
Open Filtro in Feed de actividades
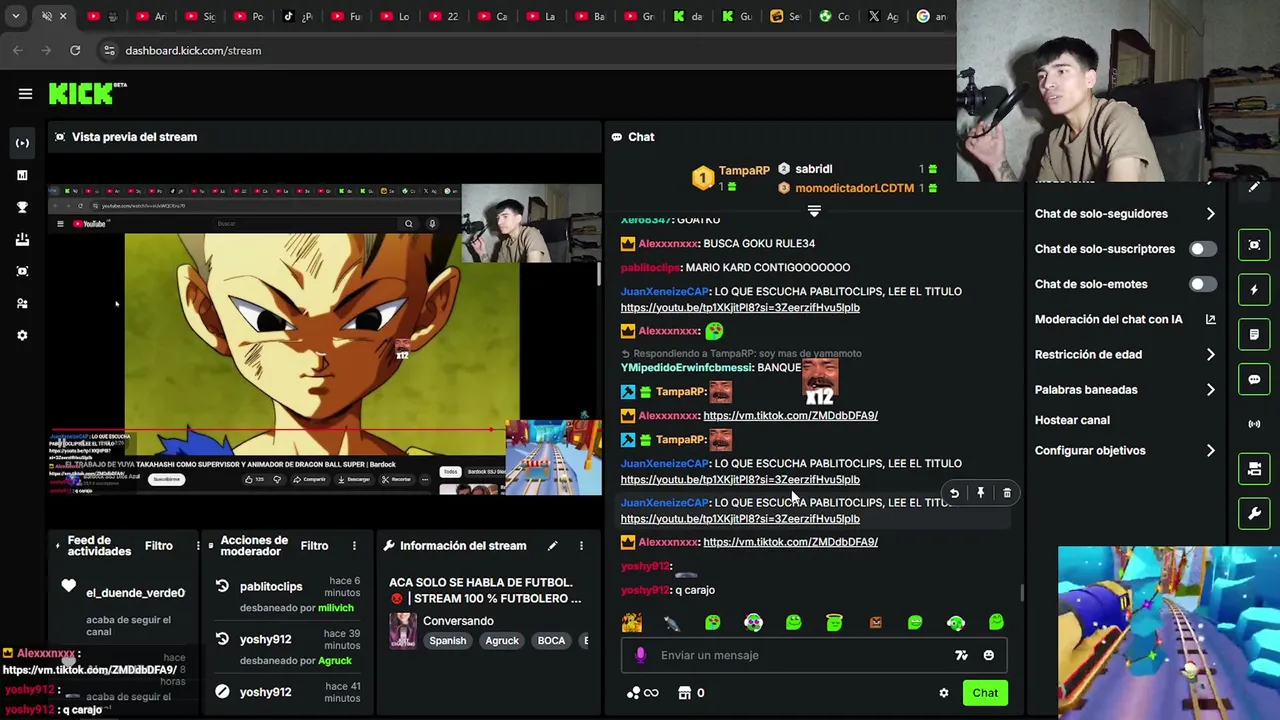159,546
